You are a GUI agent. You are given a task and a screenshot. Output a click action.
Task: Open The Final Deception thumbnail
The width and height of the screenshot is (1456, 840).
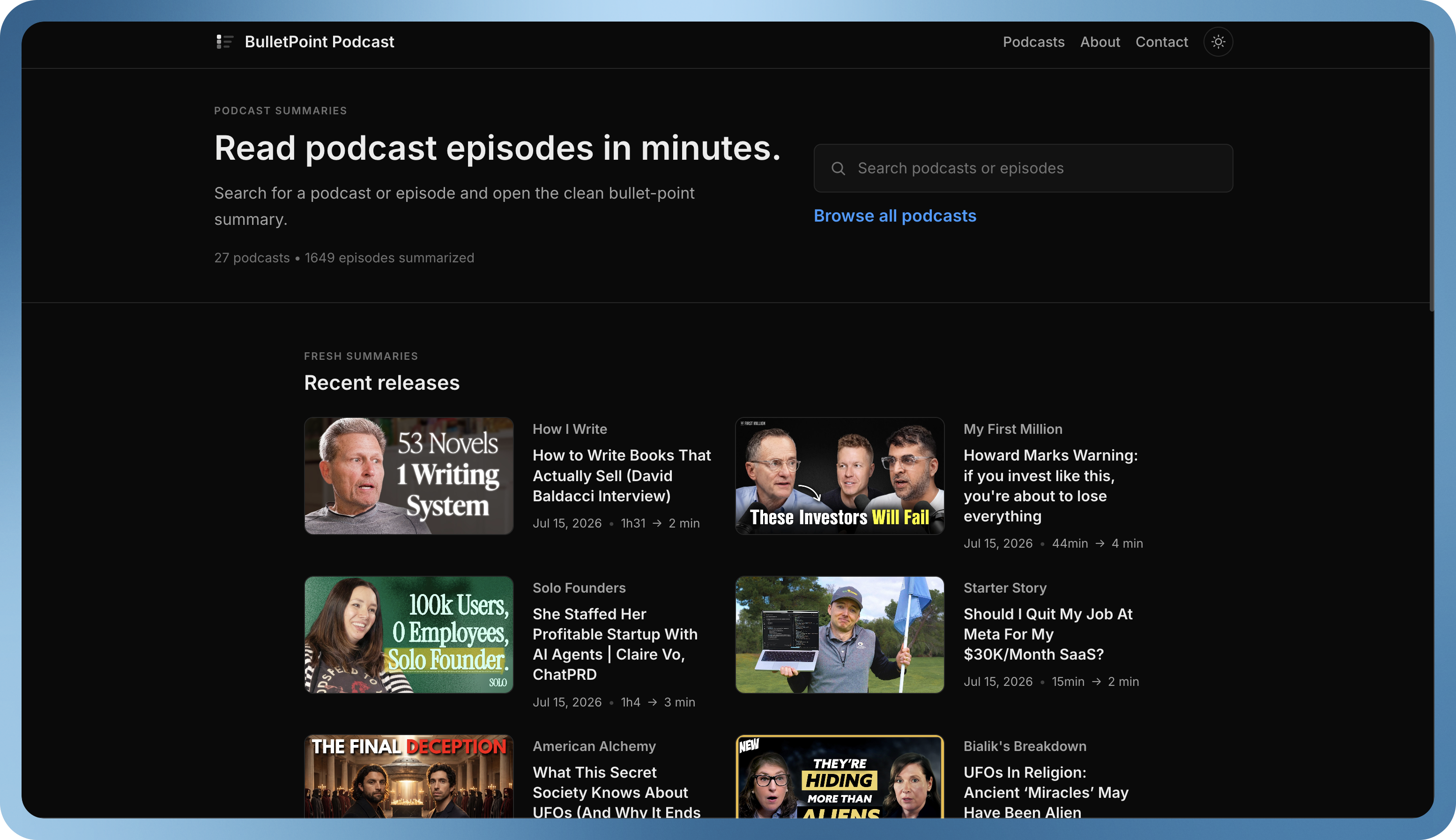point(409,776)
